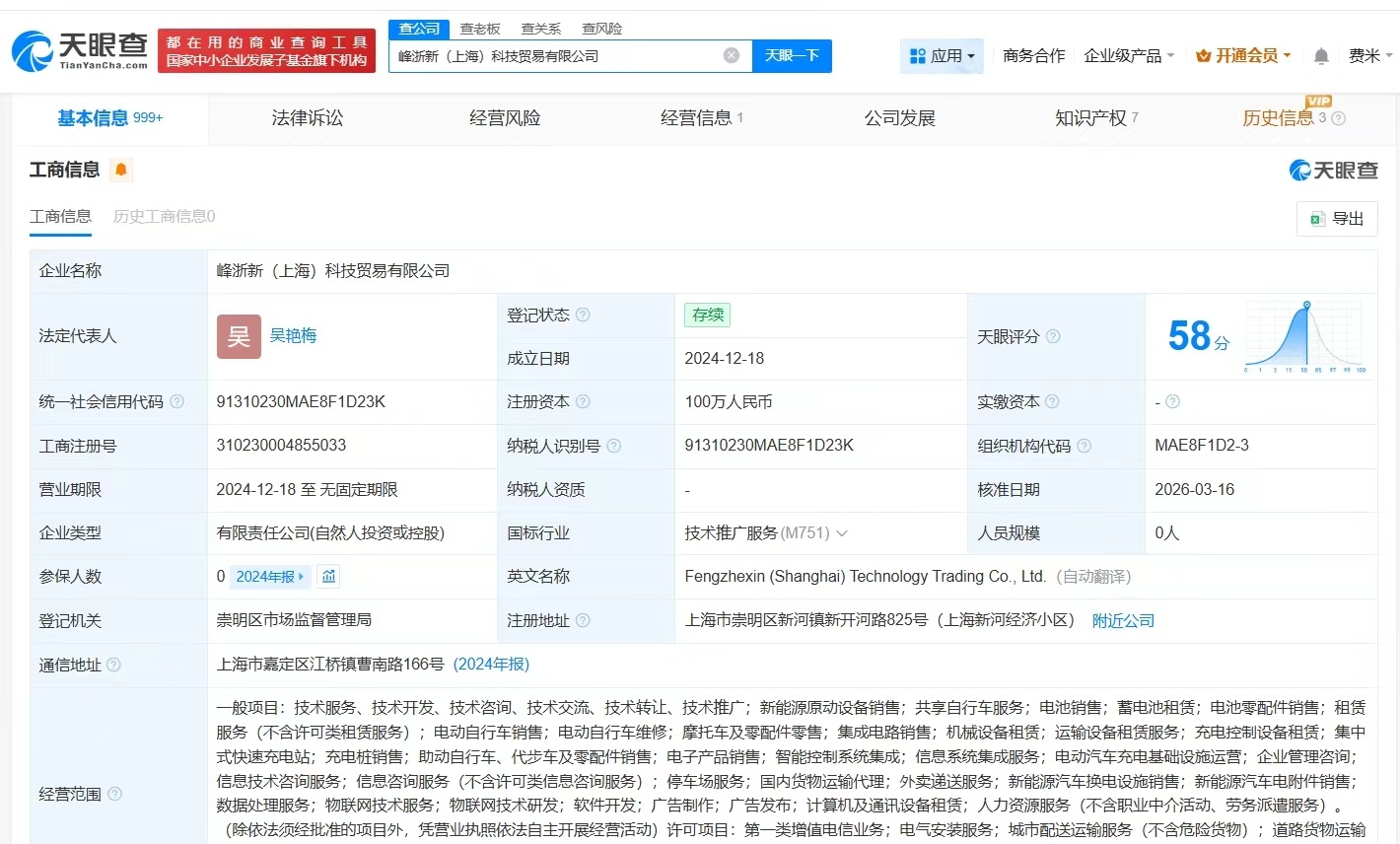Click help icon next to 注册资本
The height and width of the screenshot is (844, 1400).
pos(583,402)
